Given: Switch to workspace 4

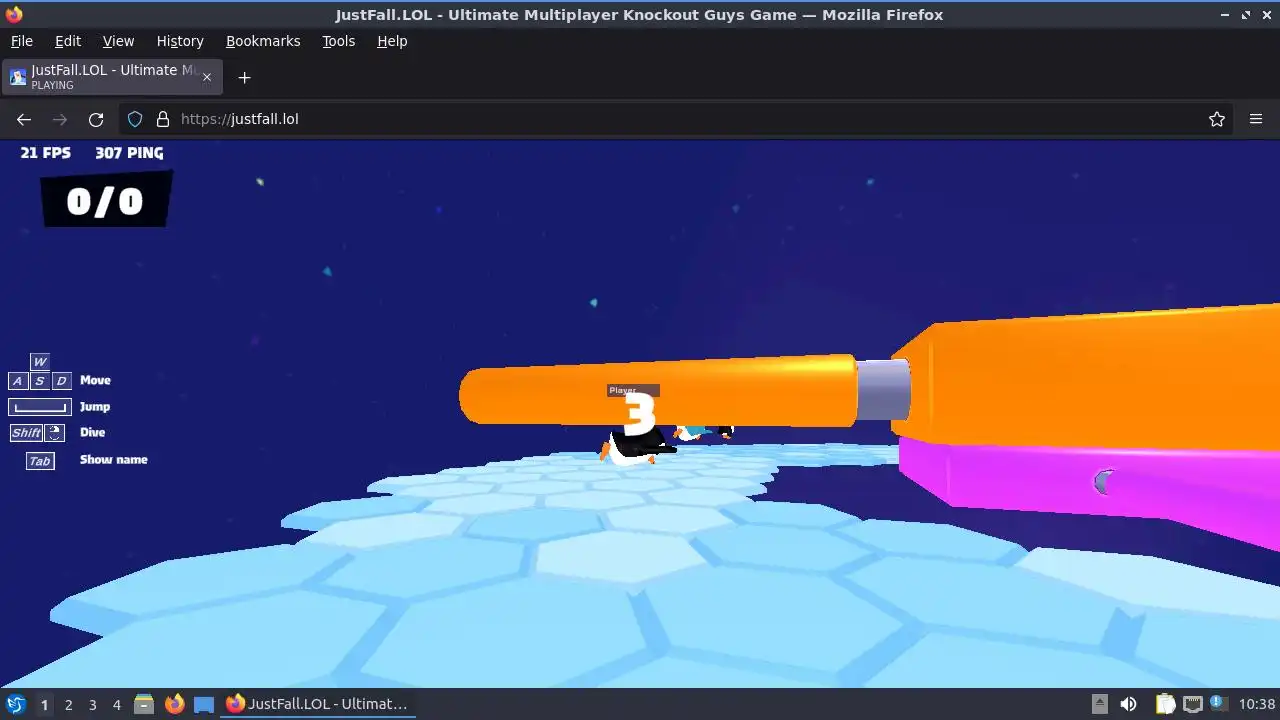Looking at the screenshot, I should pyautogui.click(x=116, y=704).
